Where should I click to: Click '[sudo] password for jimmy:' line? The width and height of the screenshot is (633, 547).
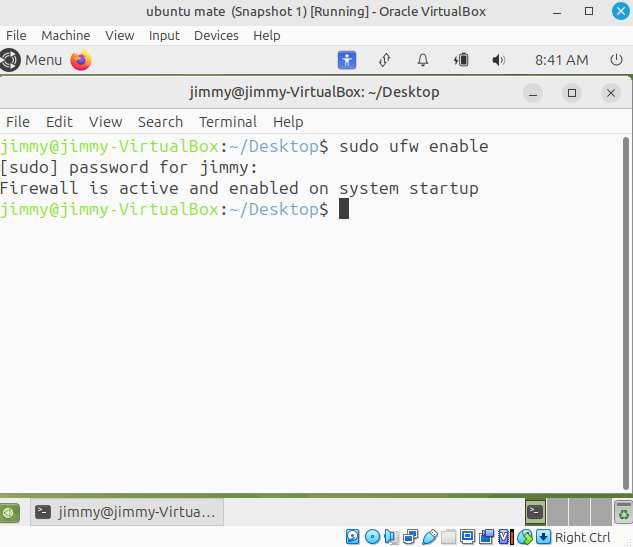[128, 168]
